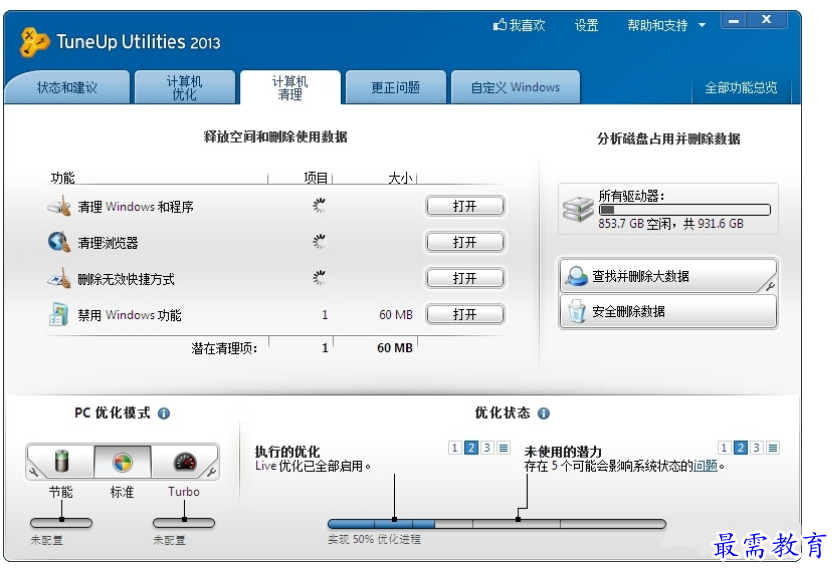Open the 更正问题 tab

point(396,87)
